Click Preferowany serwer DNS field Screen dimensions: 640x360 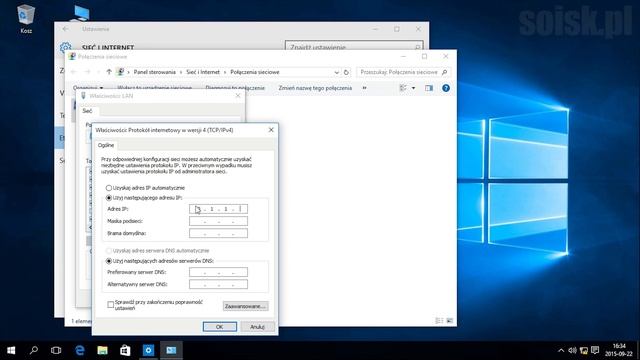[218, 272]
